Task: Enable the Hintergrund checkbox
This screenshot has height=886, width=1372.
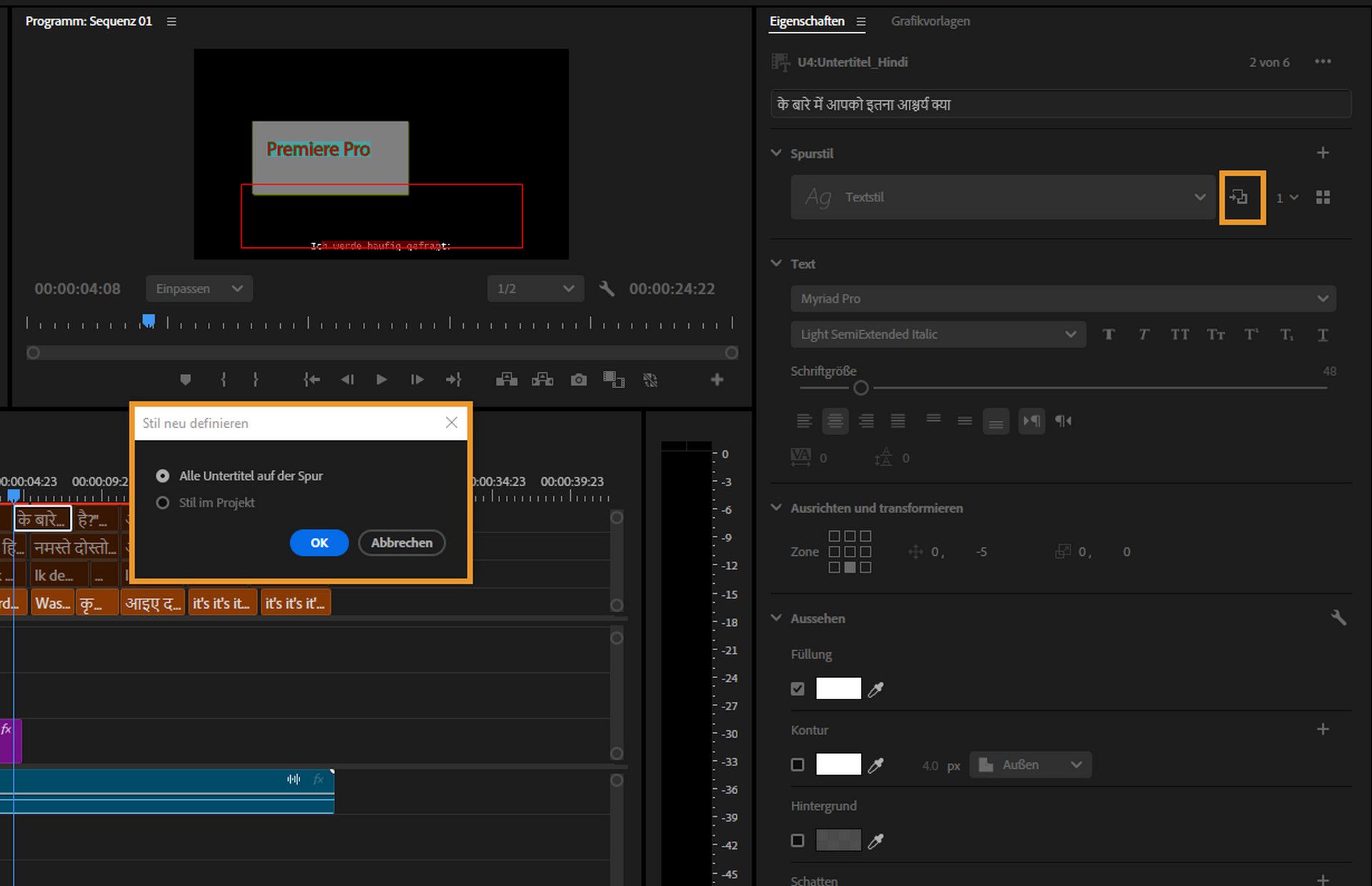Action: pos(797,840)
